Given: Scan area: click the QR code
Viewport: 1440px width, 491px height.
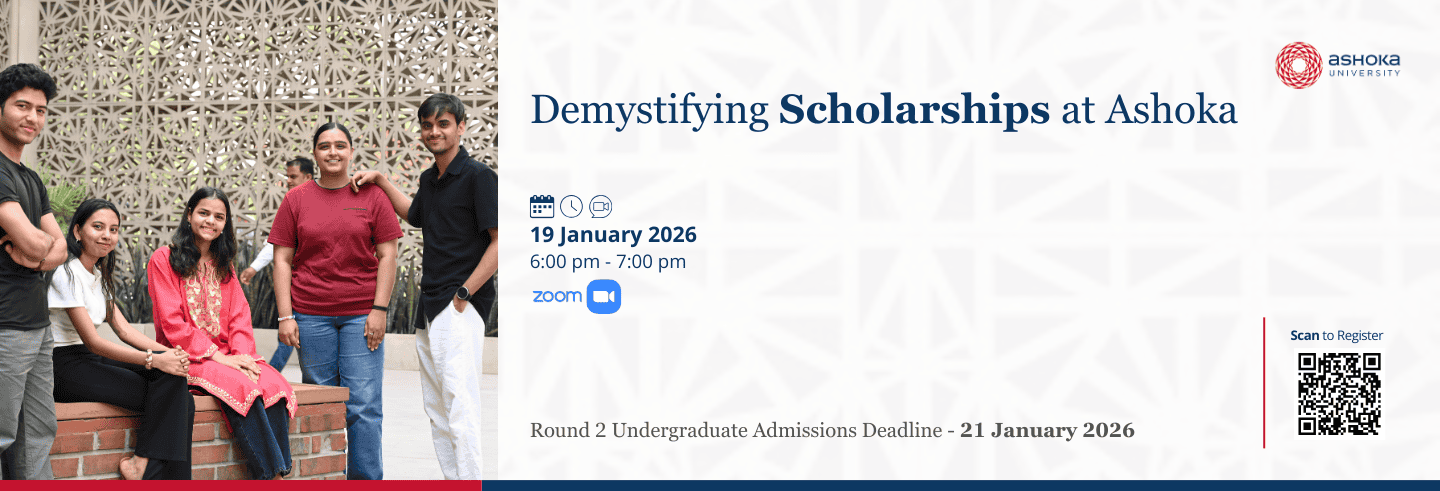Looking at the screenshot, I should (x=1338, y=394).
